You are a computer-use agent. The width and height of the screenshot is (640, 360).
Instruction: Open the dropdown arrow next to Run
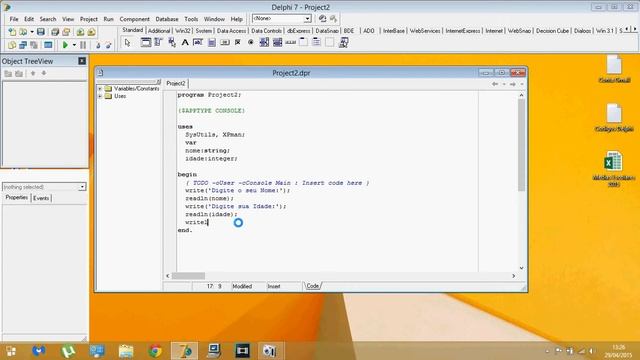74,45
